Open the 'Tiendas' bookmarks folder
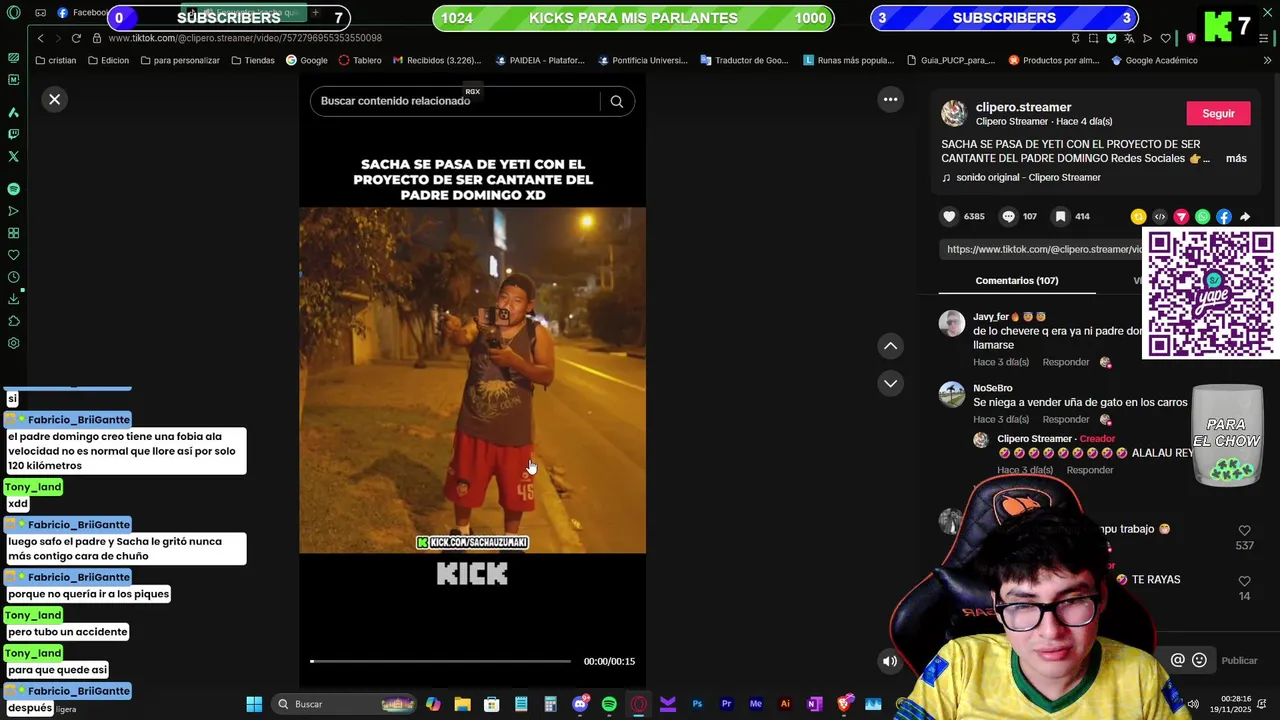Image resolution: width=1280 pixels, height=720 pixels. point(252,60)
